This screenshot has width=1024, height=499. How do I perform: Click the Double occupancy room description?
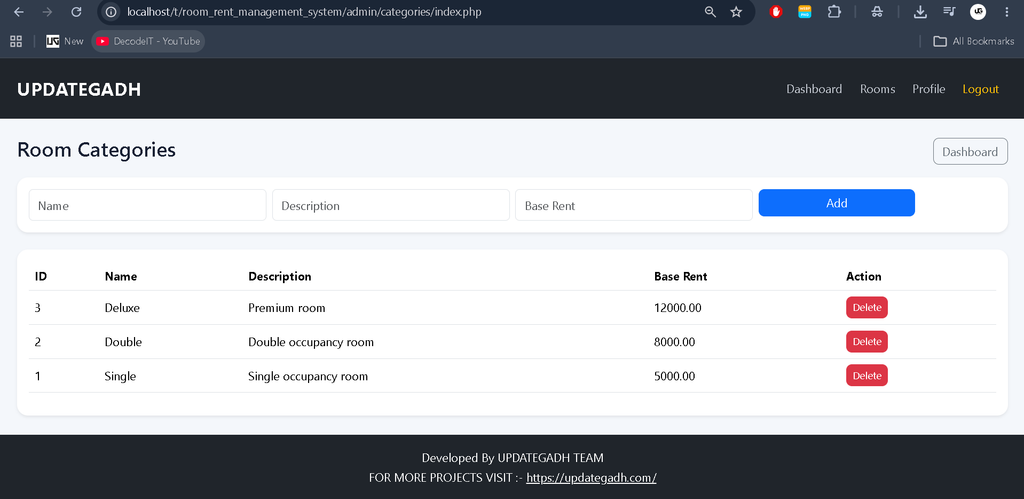coord(311,342)
